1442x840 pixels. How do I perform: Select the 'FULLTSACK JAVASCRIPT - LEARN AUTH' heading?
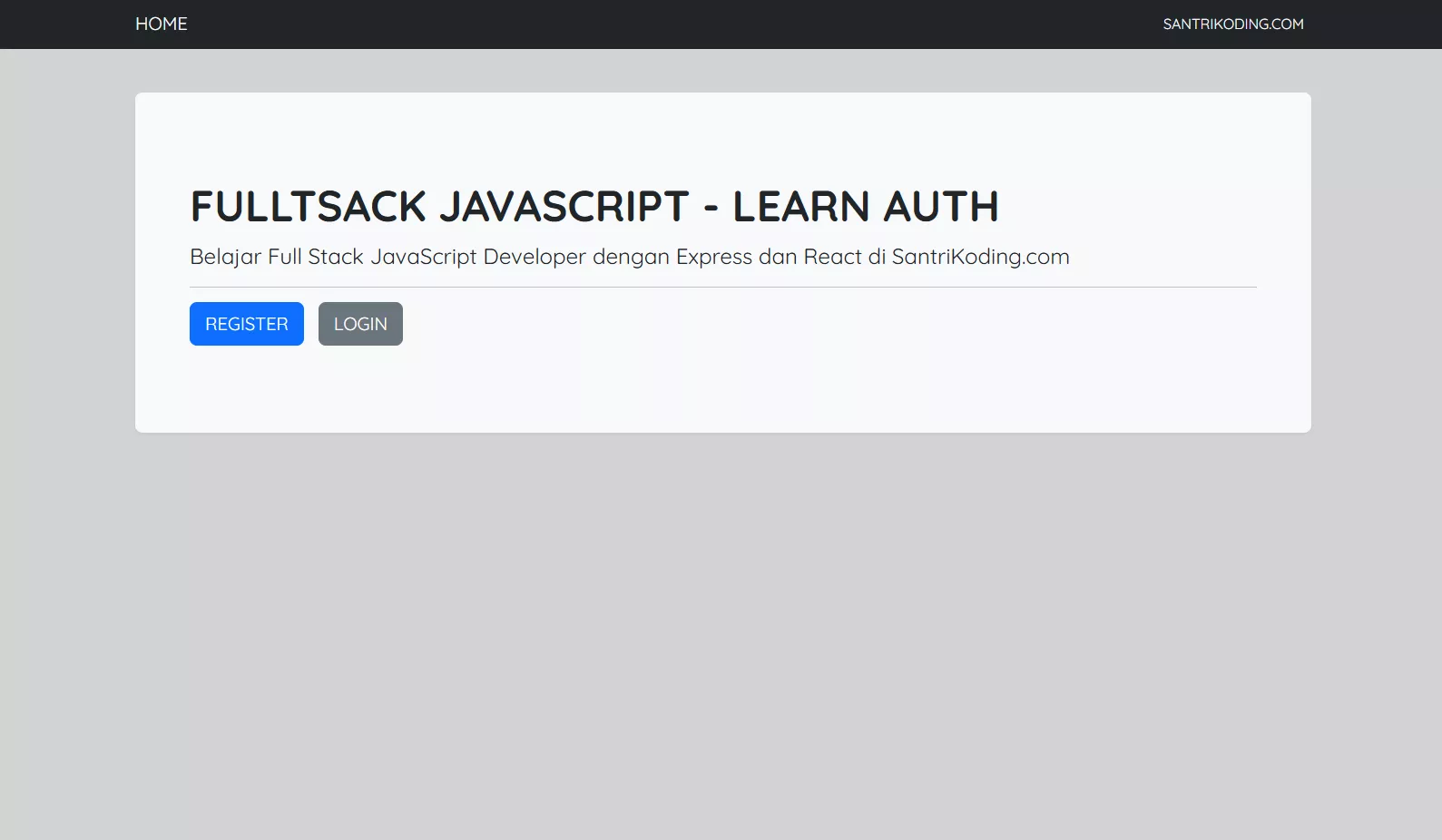click(594, 207)
